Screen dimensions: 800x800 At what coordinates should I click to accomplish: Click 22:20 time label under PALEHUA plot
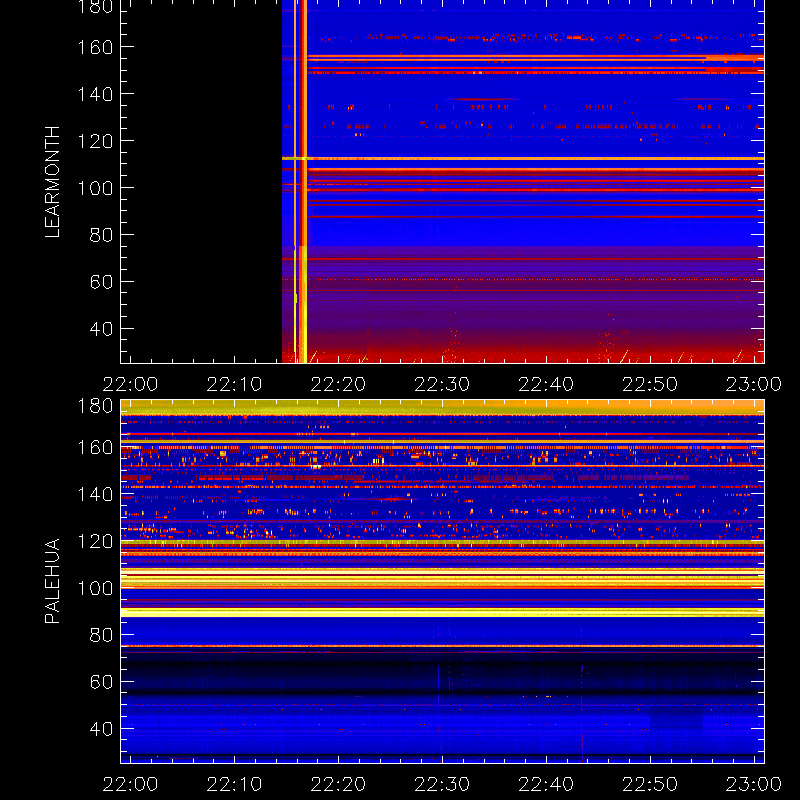pyautogui.click(x=338, y=784)
